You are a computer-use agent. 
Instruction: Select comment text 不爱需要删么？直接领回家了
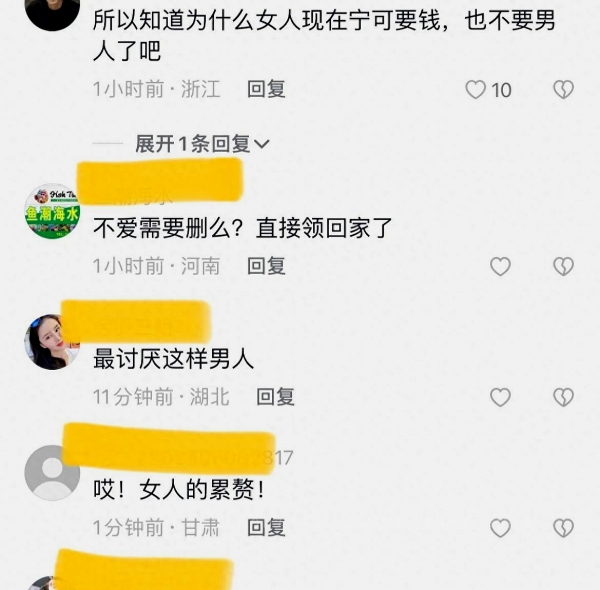pyautogui.click(x=243, y=228)
